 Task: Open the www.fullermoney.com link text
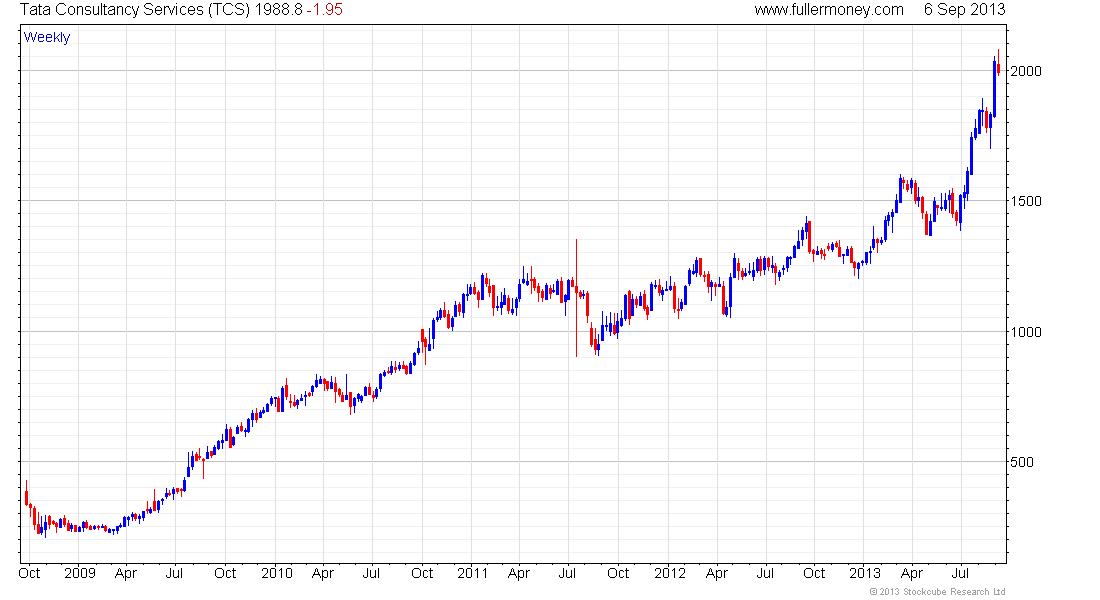pyautogui.click(x=829, y=10)
